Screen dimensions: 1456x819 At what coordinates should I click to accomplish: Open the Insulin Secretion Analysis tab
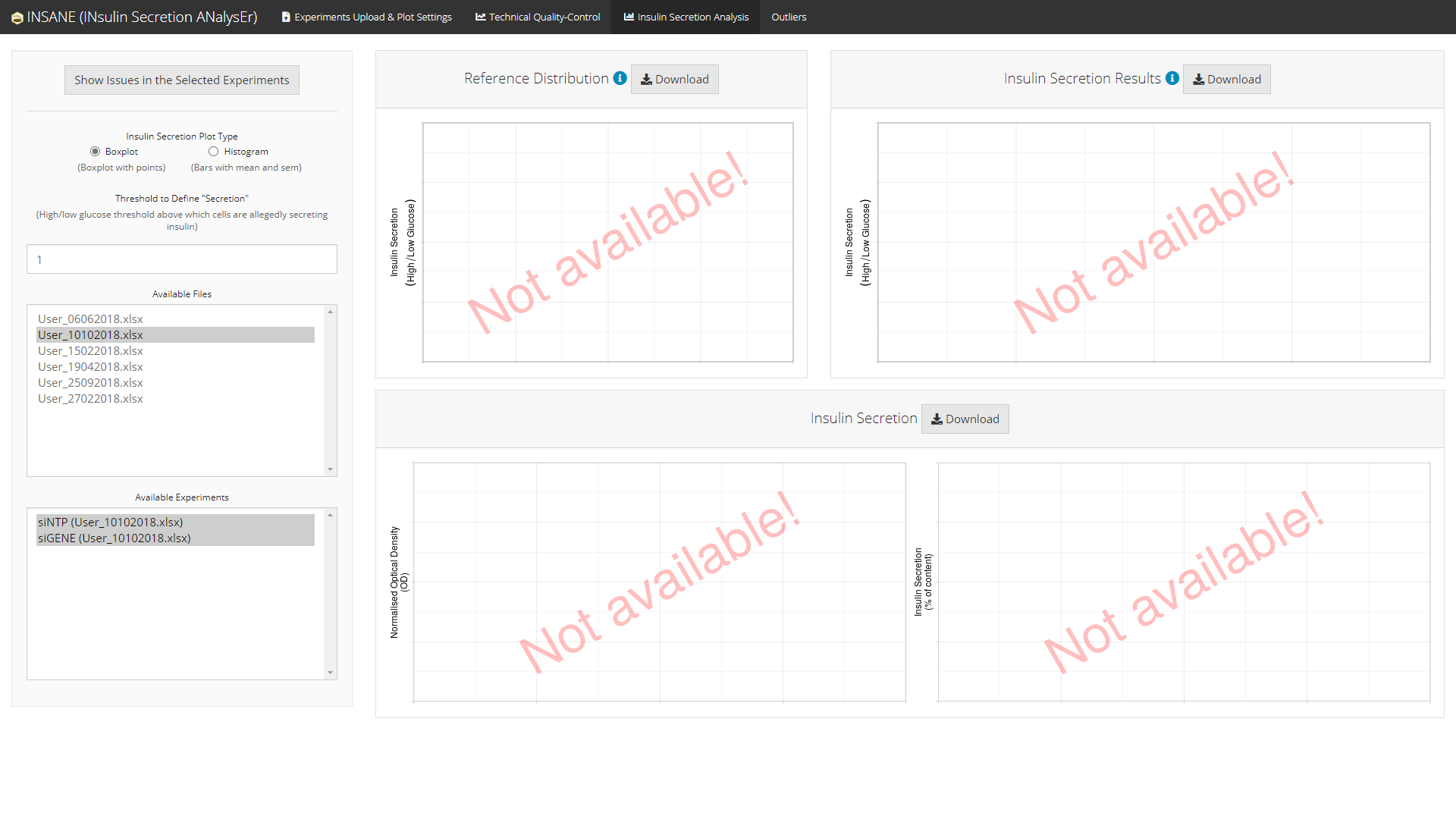click(686, 17)
